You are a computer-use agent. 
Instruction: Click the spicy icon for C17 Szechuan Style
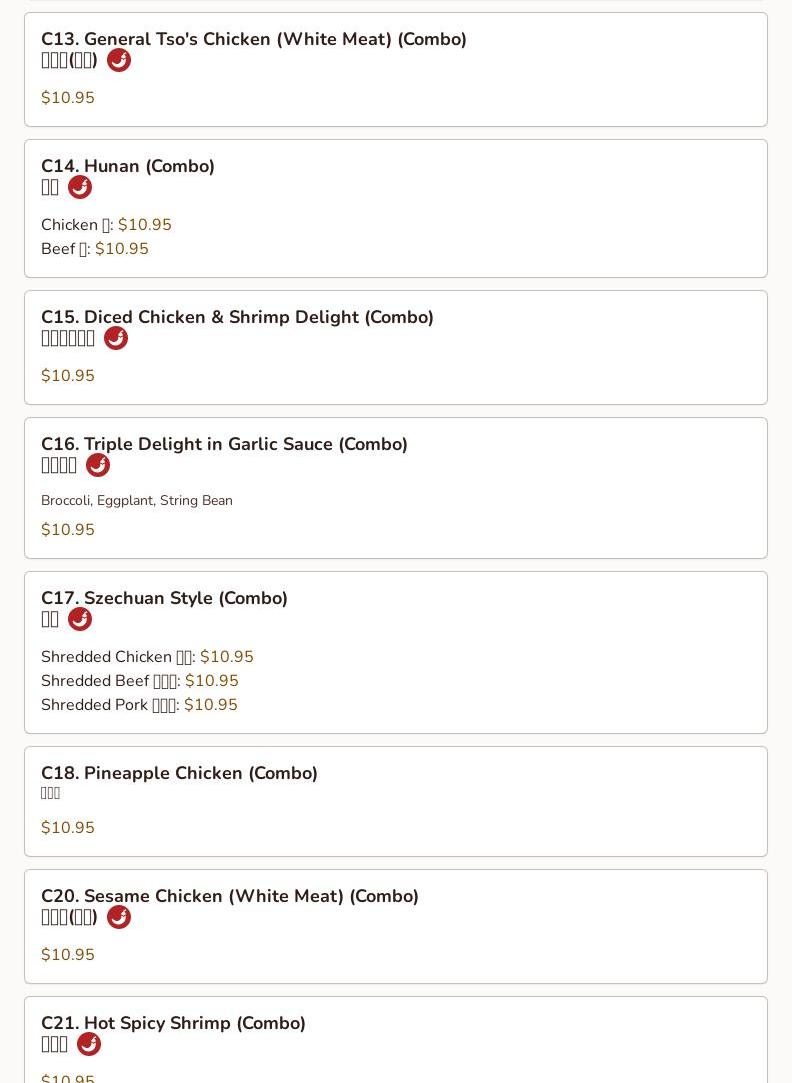80,620
